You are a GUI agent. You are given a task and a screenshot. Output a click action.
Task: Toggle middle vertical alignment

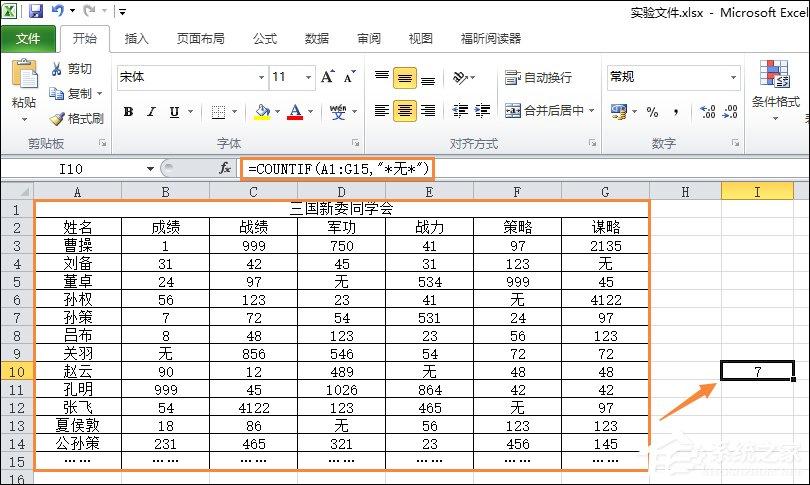click(405, 78)
